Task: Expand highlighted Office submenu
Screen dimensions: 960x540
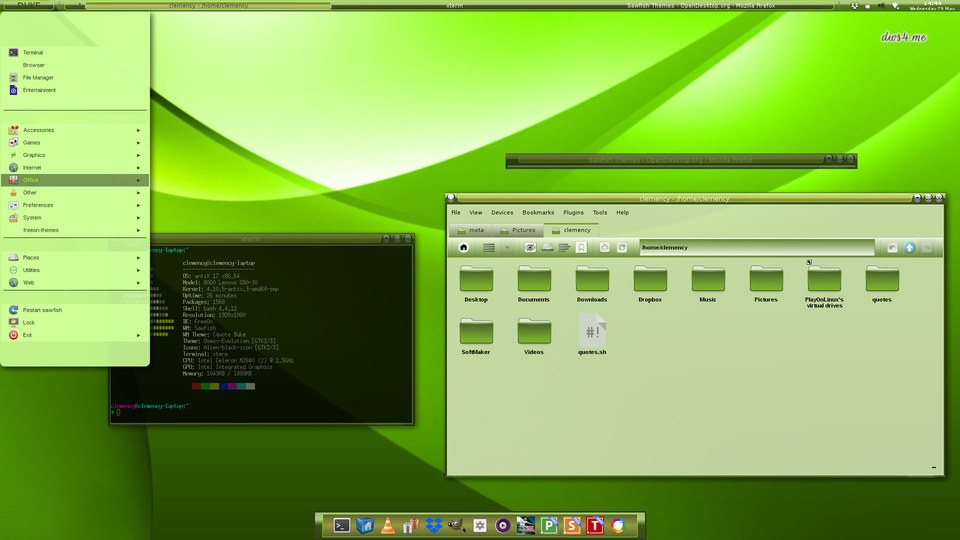Action: pos(75,180)
